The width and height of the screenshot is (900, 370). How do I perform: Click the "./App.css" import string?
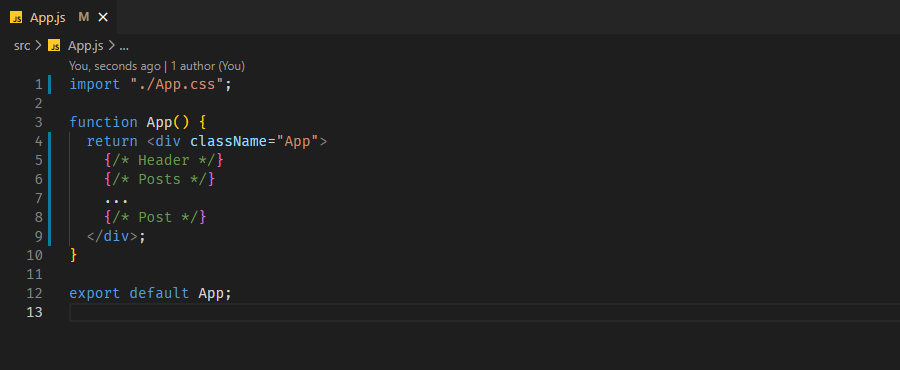point(176,84)
